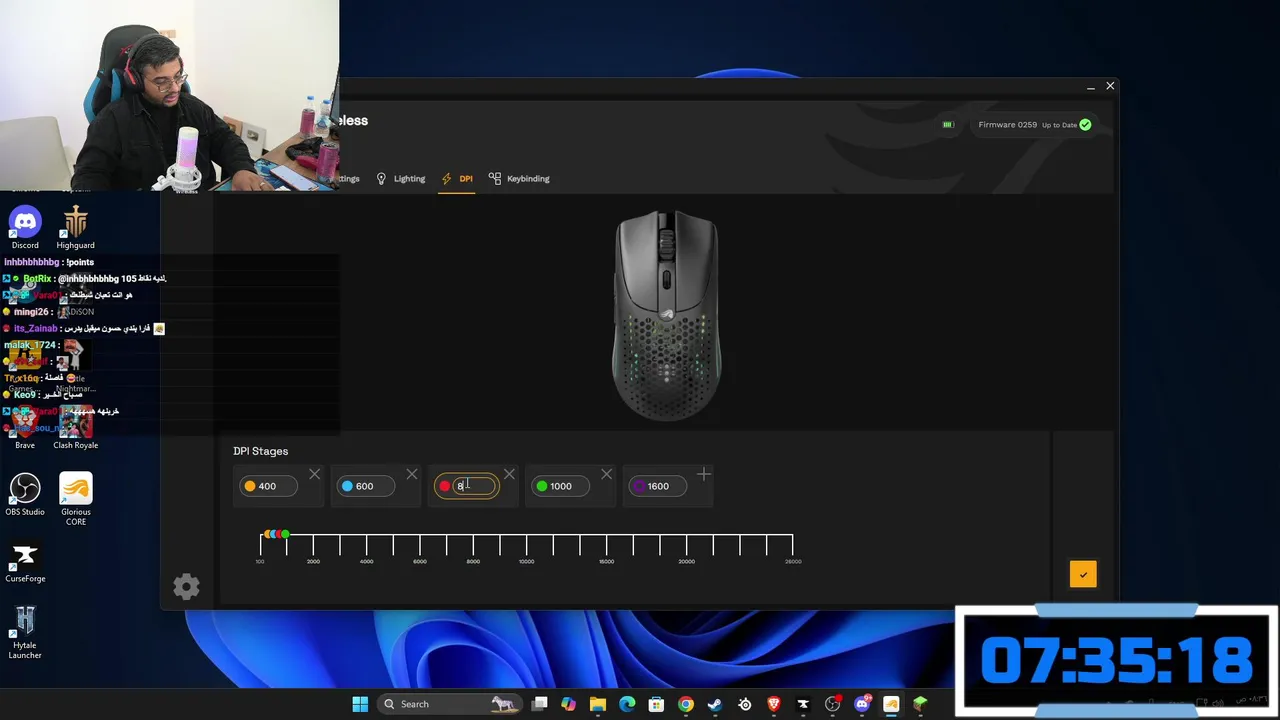Click the orange marker on DPI slider
Screen dimensions: 1280x720
coord(267,535)
